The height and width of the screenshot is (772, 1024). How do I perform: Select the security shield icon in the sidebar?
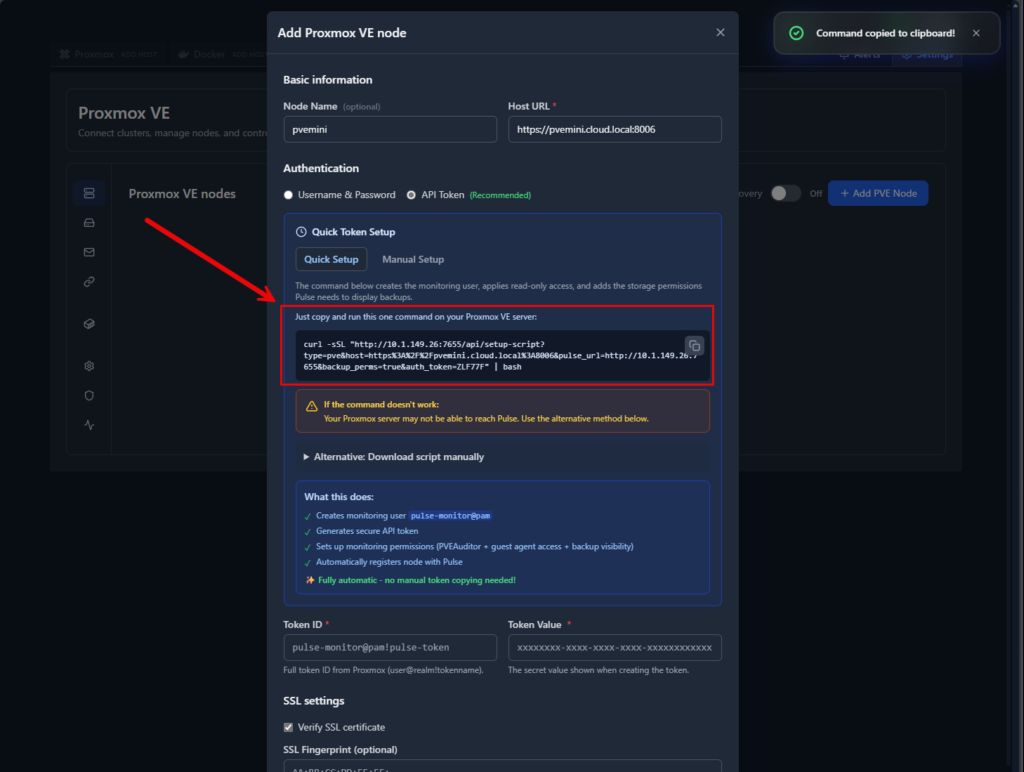pos(88,395)
